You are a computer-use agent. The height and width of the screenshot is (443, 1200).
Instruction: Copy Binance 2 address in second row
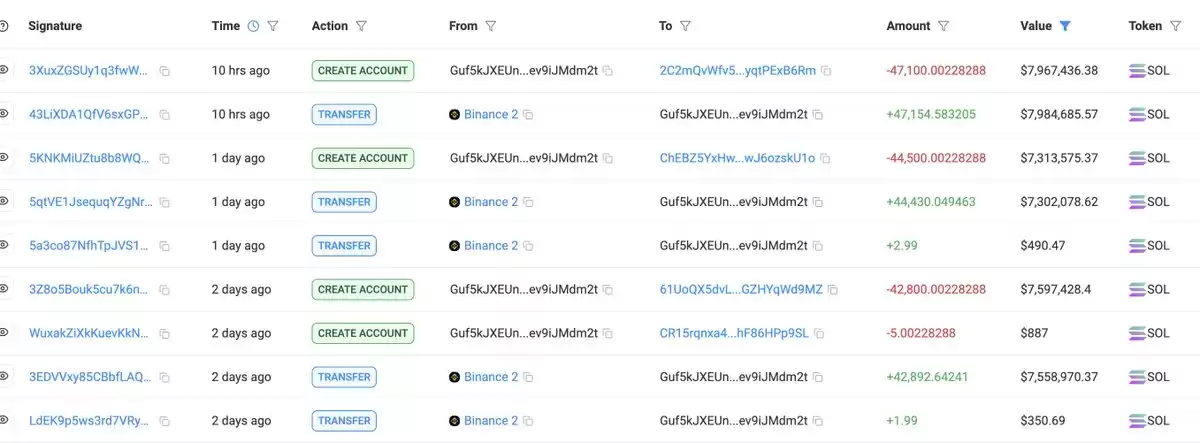coord(528,115)
